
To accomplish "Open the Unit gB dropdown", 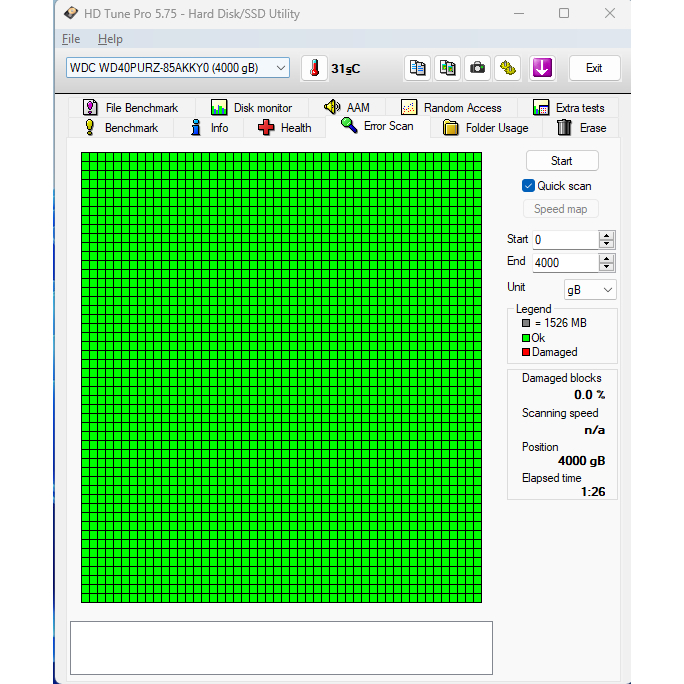I will pyautogui.click(x=590, y=289).
